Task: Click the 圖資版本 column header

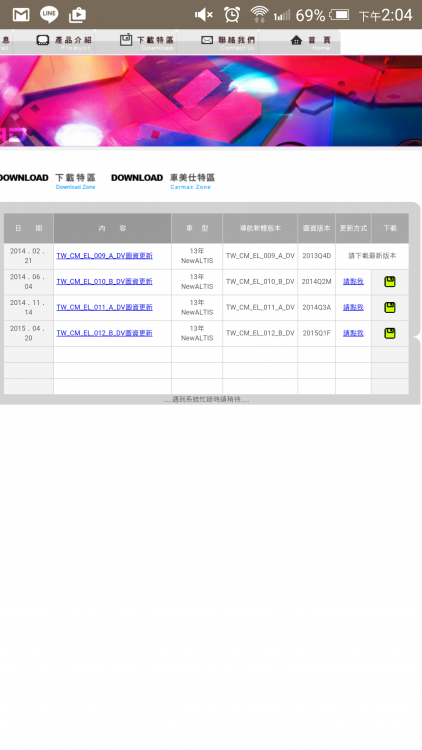Action: (x=316, y=228)
